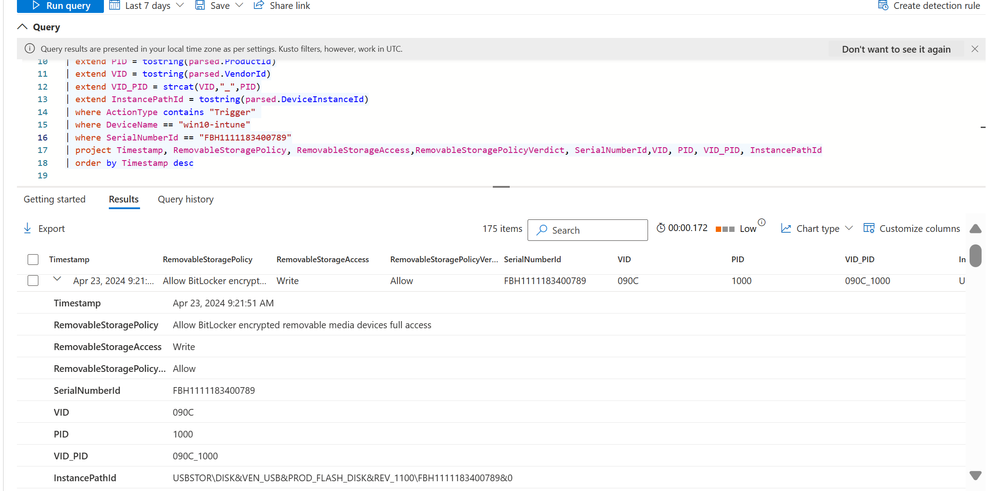Click the 090C_1000 cell in the row
Image resolution: width=999 pixels, height=491 pixels.
868,281
